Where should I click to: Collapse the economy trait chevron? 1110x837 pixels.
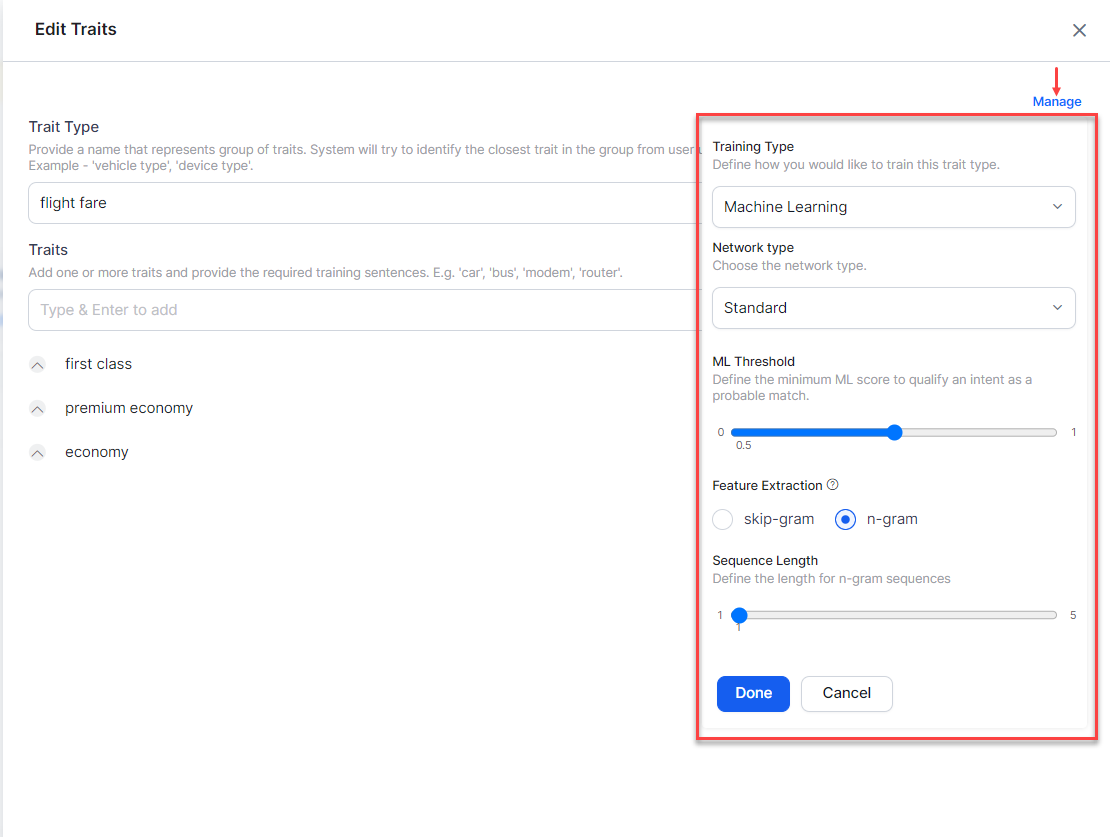click(38, 453)
